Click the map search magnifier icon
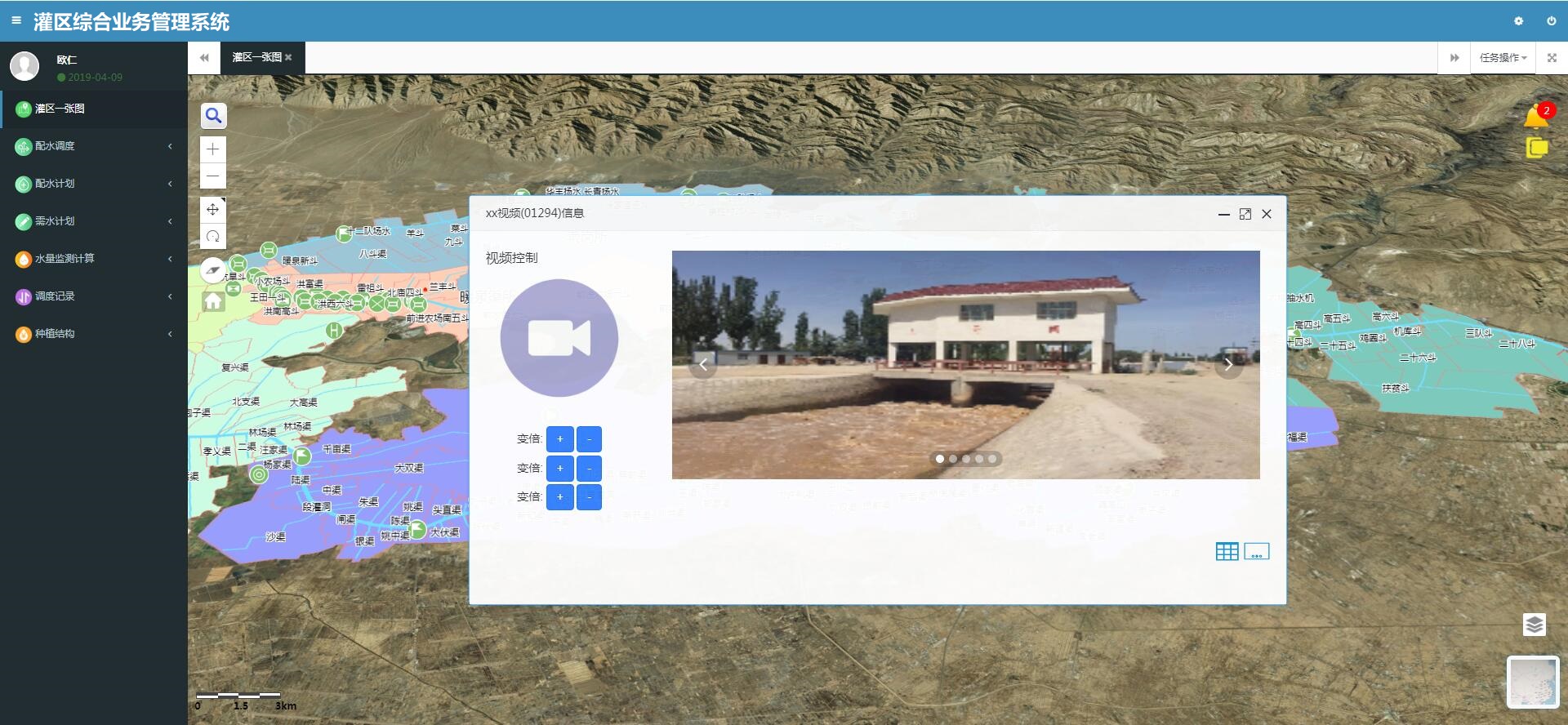1568x725 pixels. [213, 116]
